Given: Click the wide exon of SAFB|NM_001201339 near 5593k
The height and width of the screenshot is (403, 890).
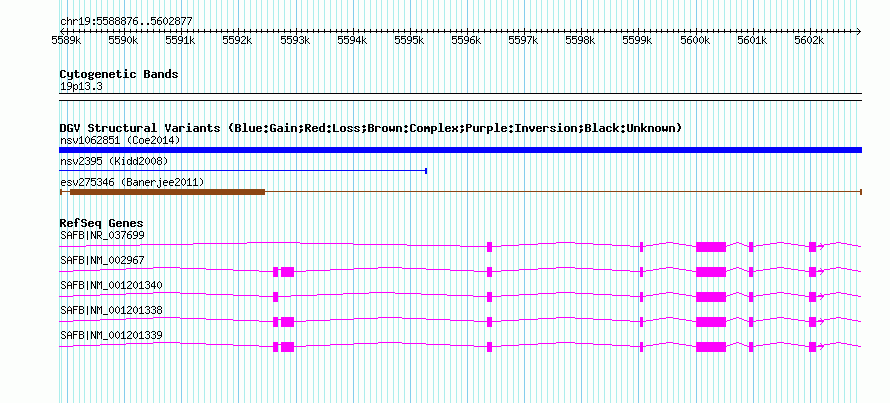Looking at the screenshot, I should pyautogui.click(x=287, y=346).
